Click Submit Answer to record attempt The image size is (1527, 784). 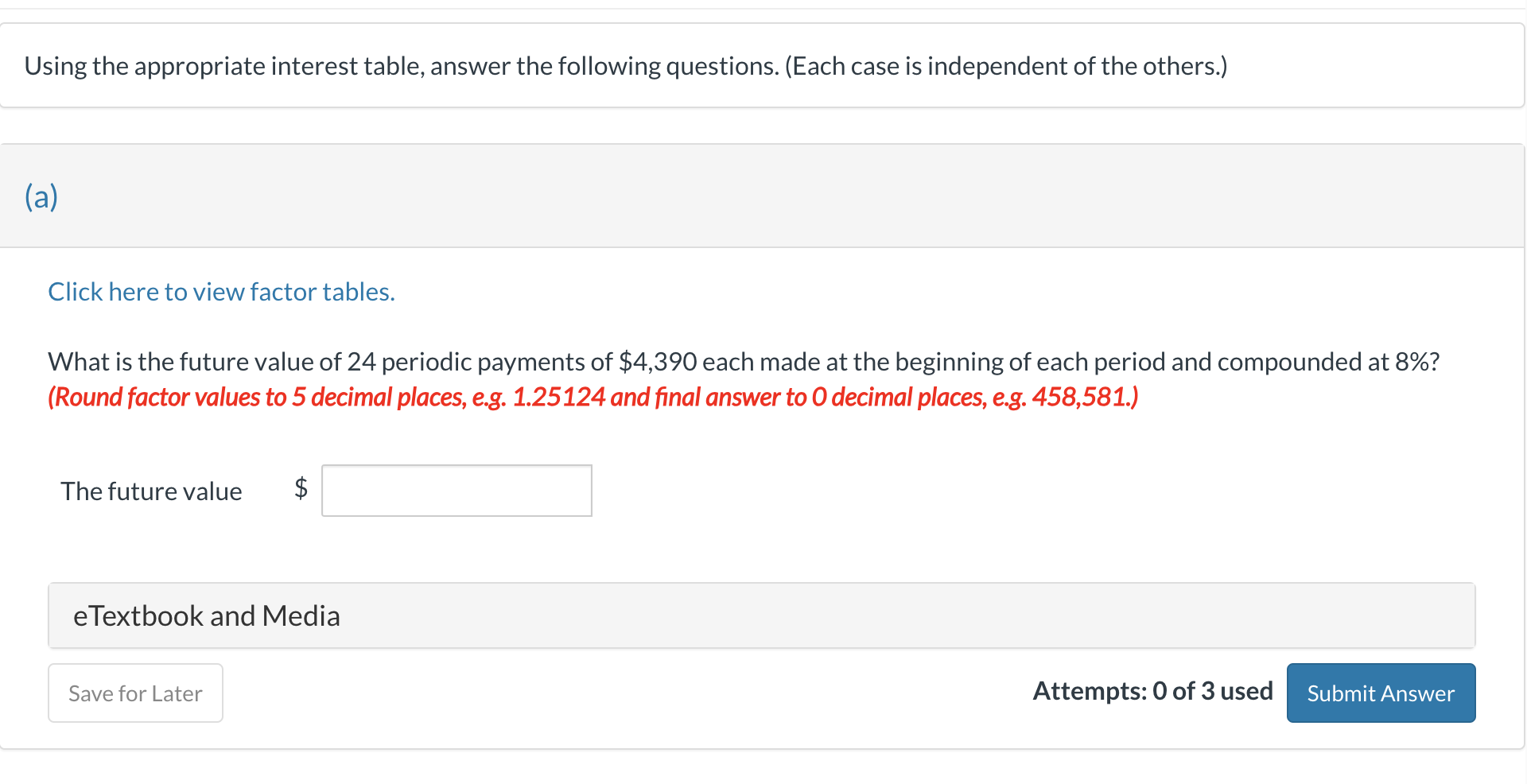click(x=1380, y=693)
